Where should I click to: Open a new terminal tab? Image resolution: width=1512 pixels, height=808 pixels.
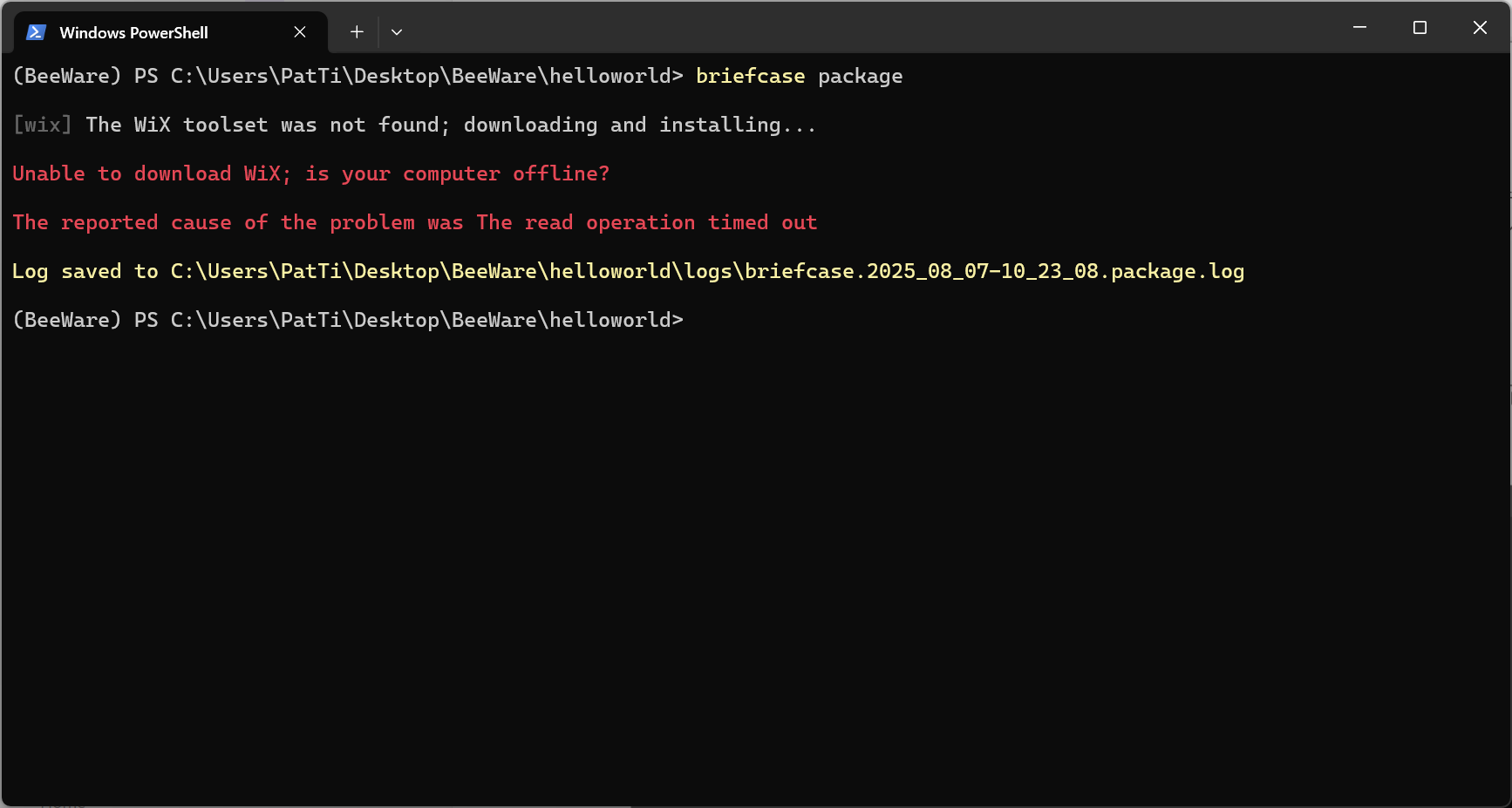tap(357, 32)
